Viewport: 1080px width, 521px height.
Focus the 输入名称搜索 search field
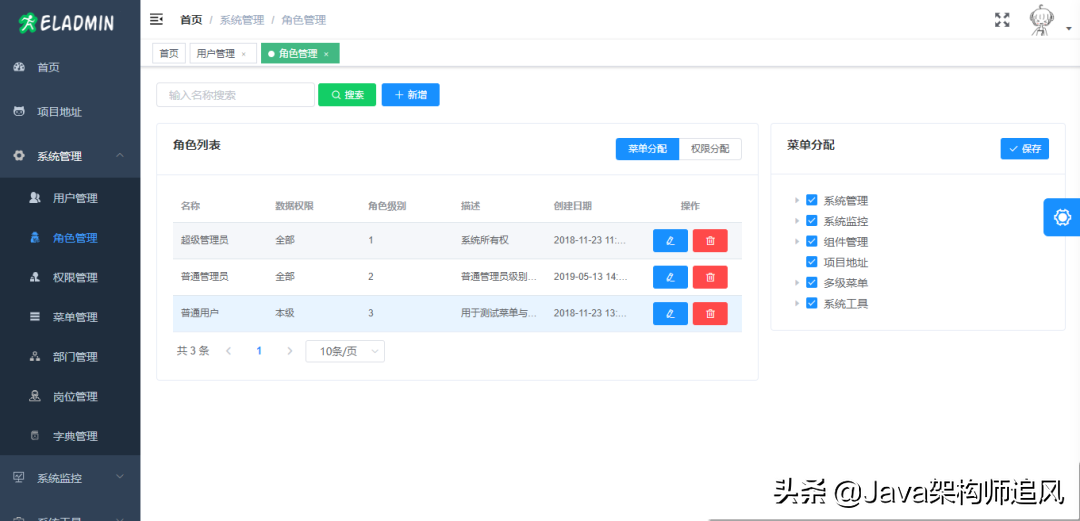236,95
